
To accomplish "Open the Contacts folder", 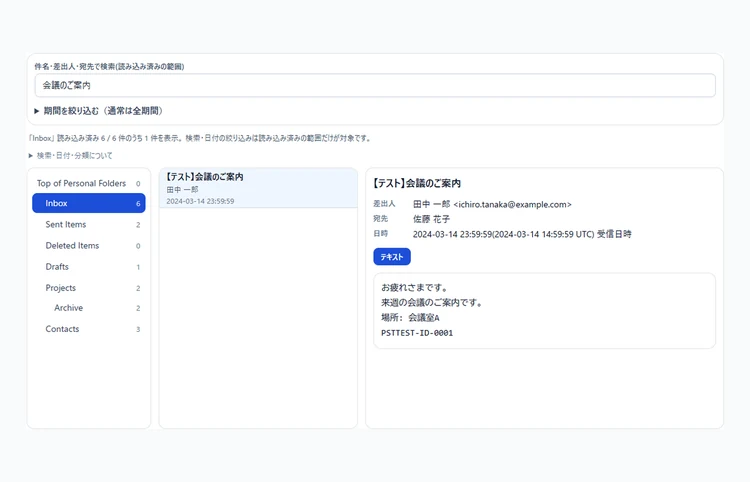I will (88, 329).
